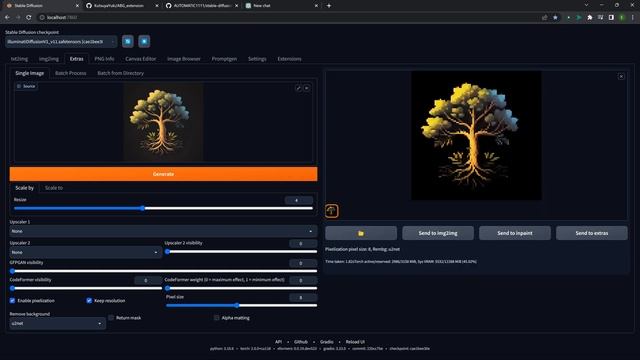Viewport: 640px width, 360px height.
Task: Open the Extensions tab
Action: [x=289, y=59]
